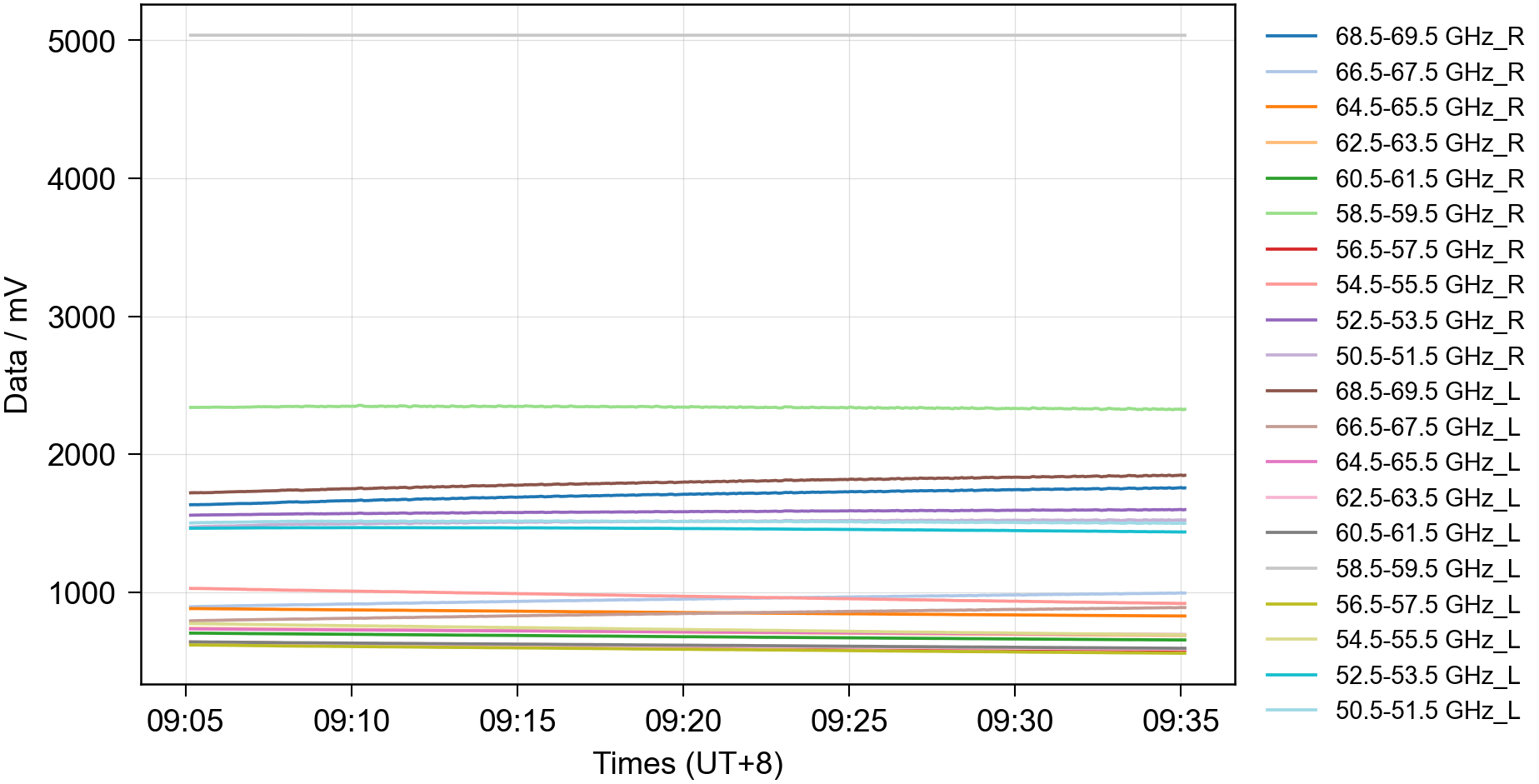The image size is (1539, 784).
Task: Click the 3000 y-axis tick label
Action: tap(81, 317)
